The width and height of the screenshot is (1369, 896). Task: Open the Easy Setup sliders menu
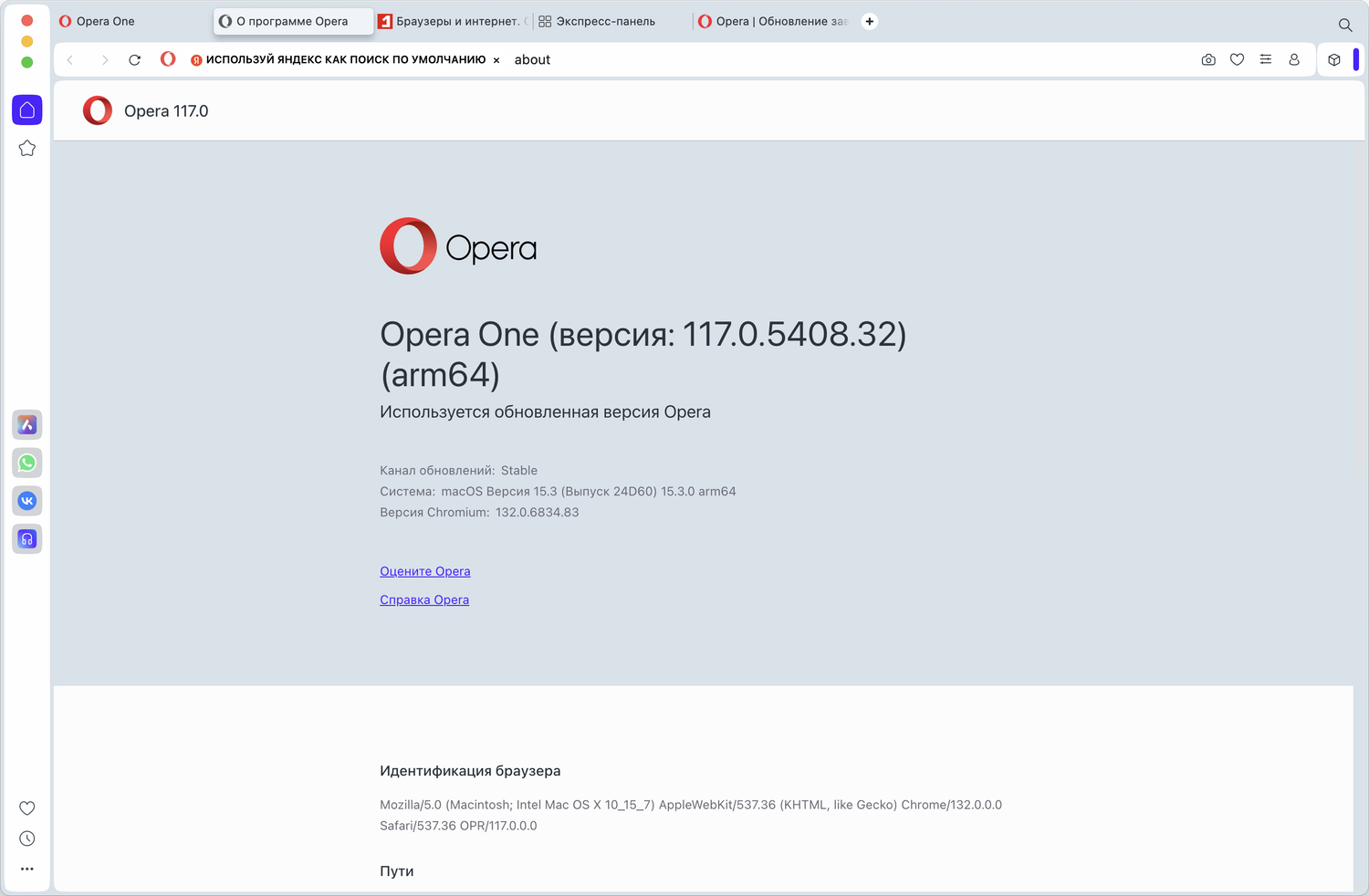pos(1266,59)
